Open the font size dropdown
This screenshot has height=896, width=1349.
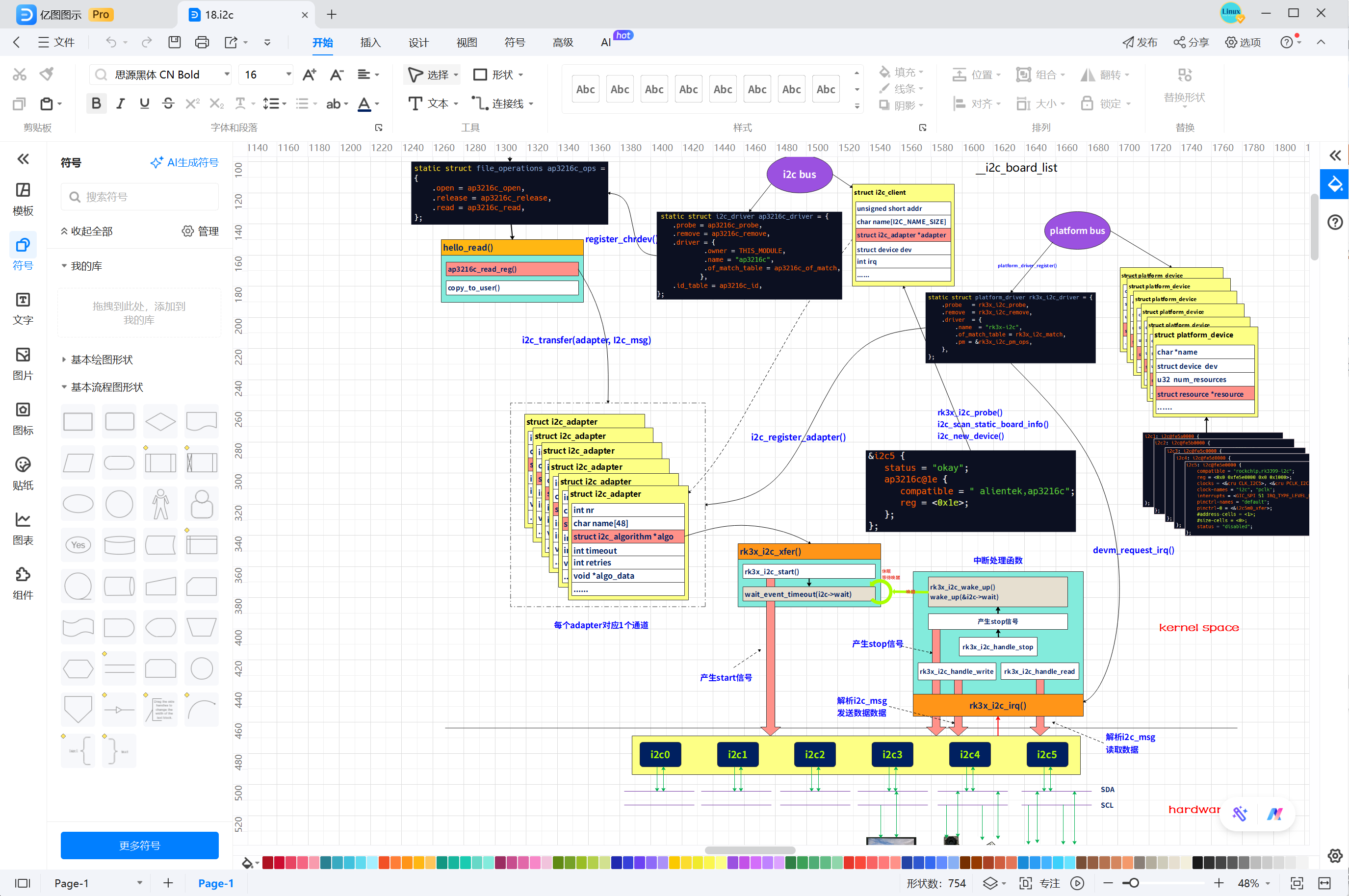tap(288, 75)
